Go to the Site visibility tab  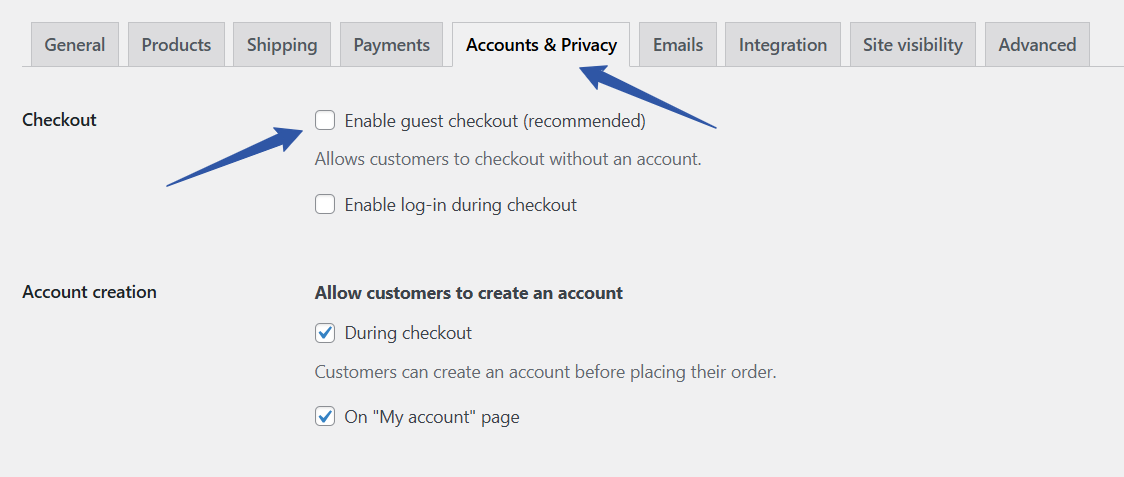[x=912, y=45]
